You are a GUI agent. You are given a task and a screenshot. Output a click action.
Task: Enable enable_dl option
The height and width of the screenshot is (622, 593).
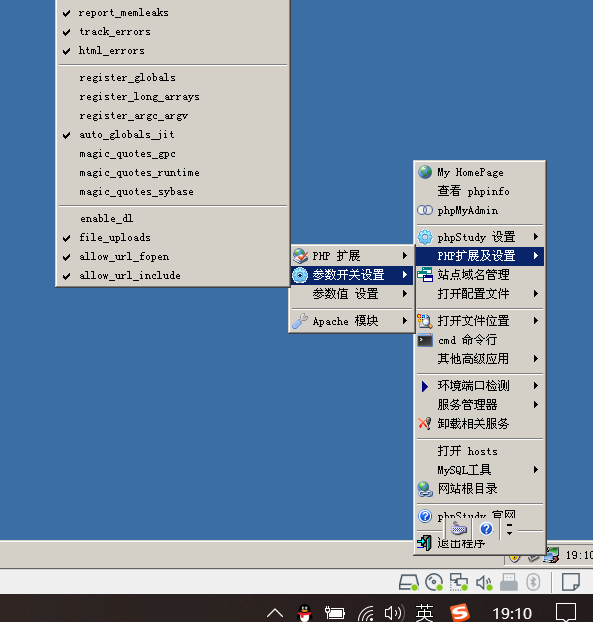pyautogui.click(x=172, y=219)
